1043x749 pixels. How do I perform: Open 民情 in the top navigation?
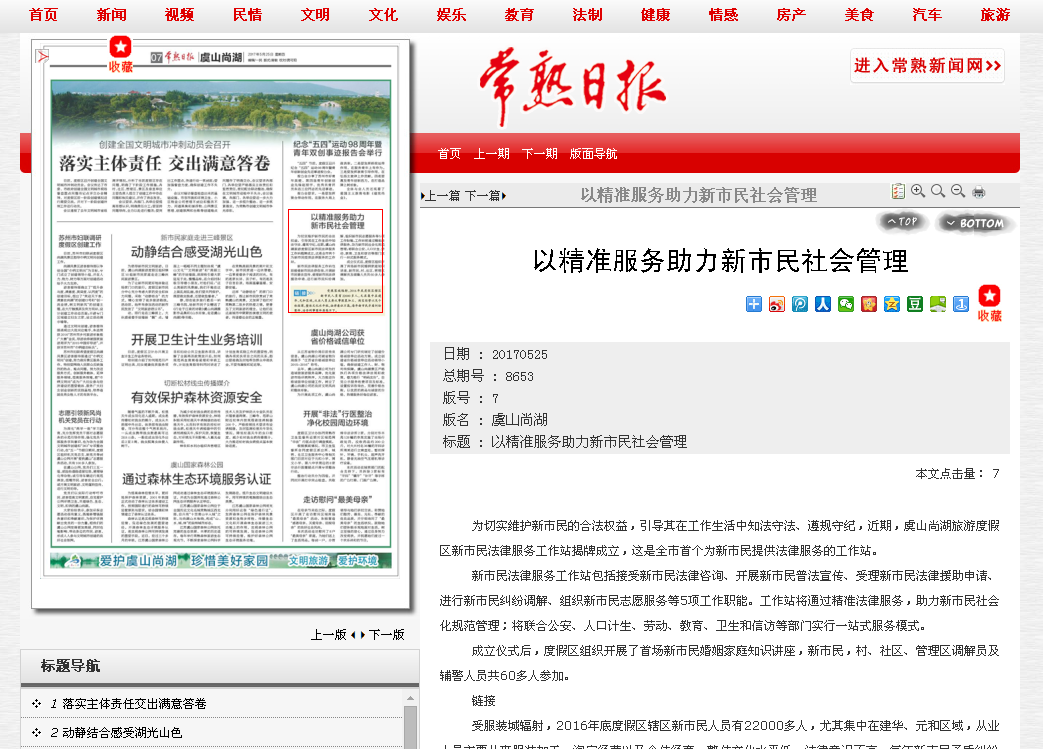point(247,15)
